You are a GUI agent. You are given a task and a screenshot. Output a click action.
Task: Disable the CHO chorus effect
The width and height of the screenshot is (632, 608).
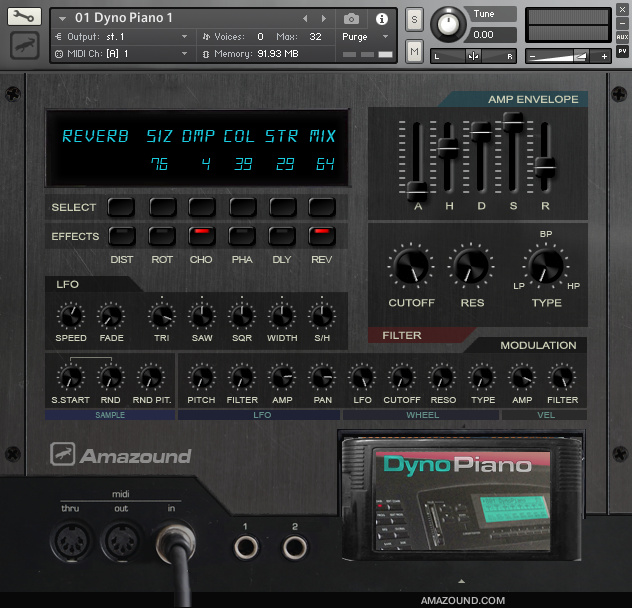point(202,236)
